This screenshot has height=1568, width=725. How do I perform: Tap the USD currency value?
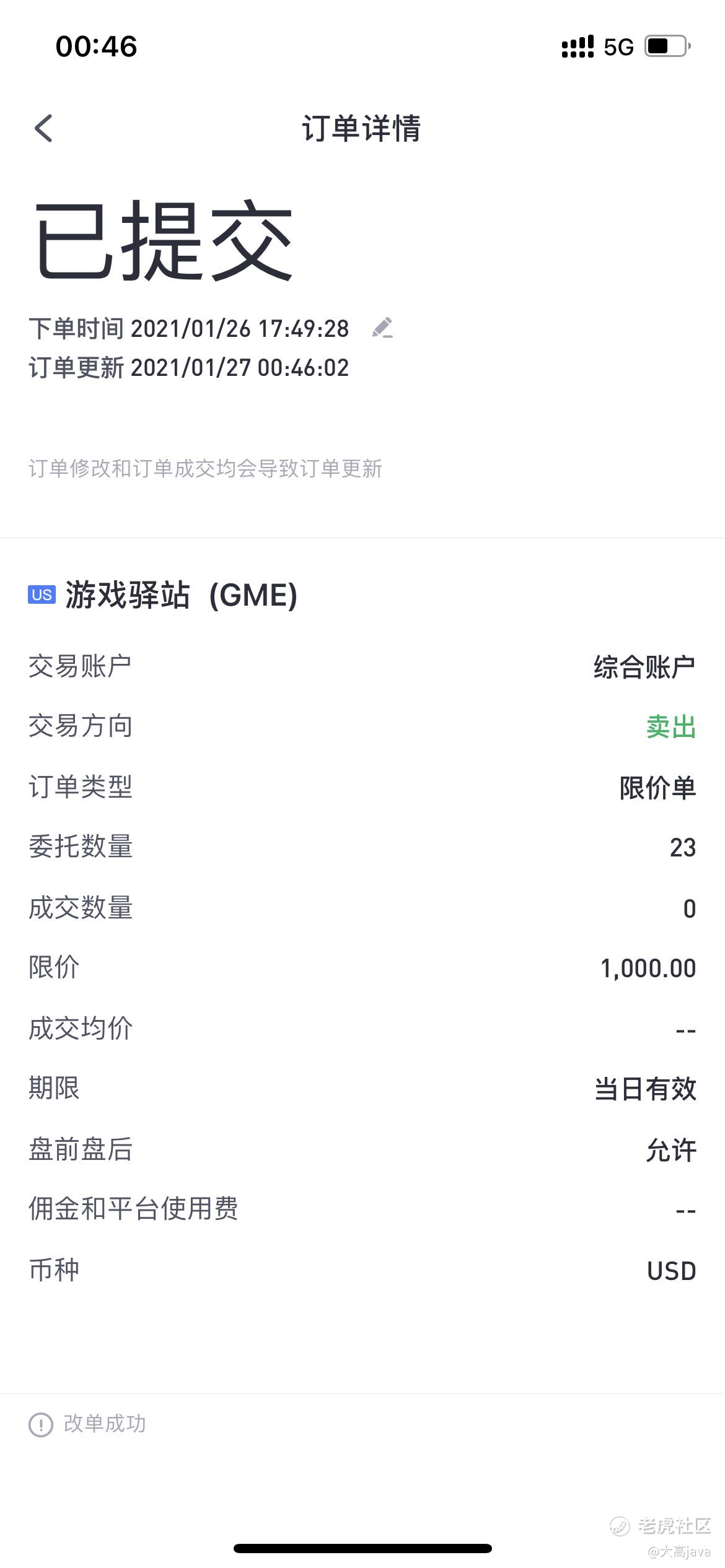point(671,1271)
